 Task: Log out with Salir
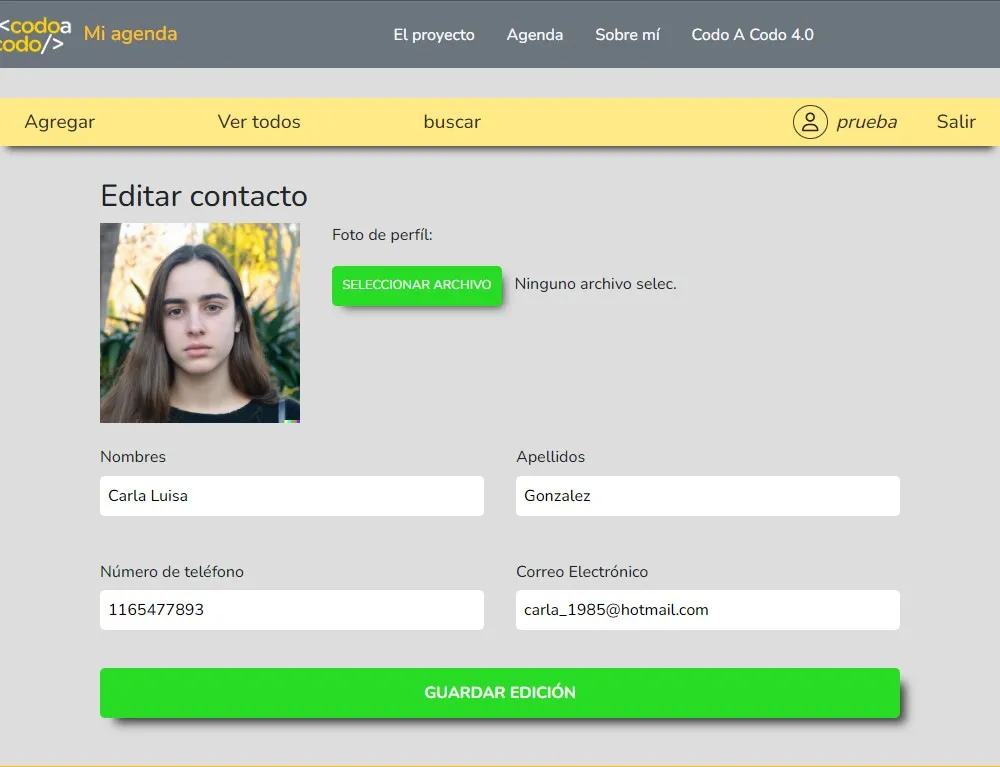[956, 122]
